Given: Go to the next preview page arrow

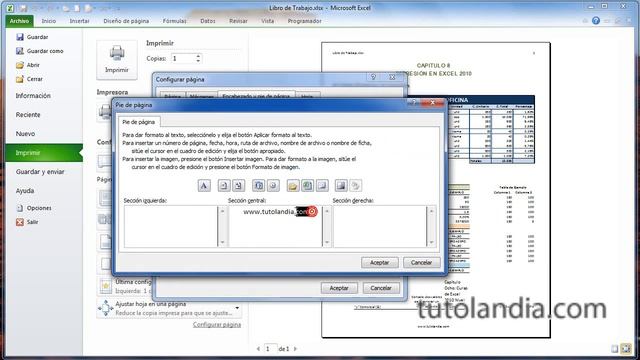Looking at the screenshot, I should point(295,349).
